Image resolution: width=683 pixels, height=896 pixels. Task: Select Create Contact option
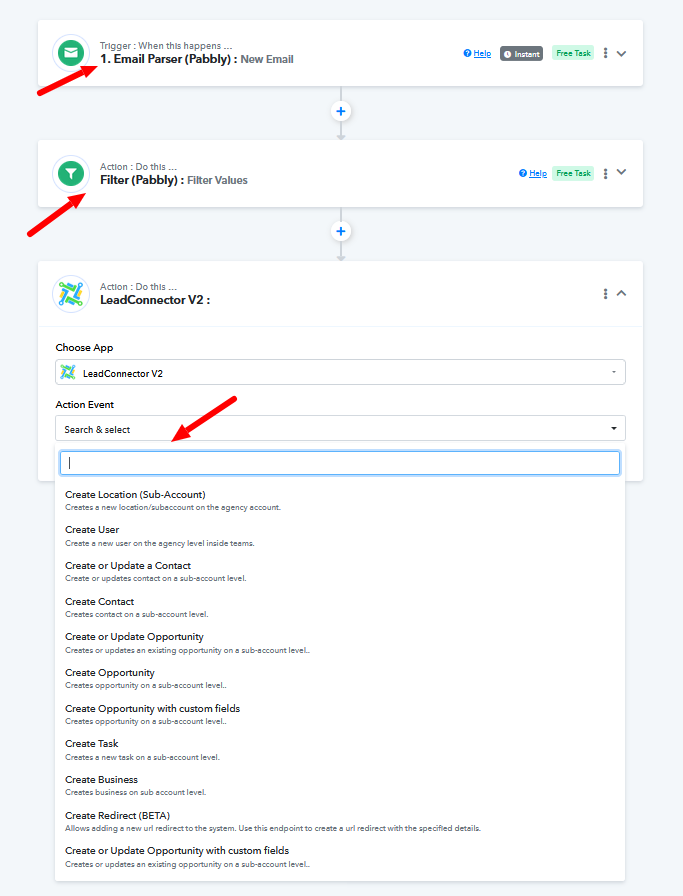[x=340, y=607]
